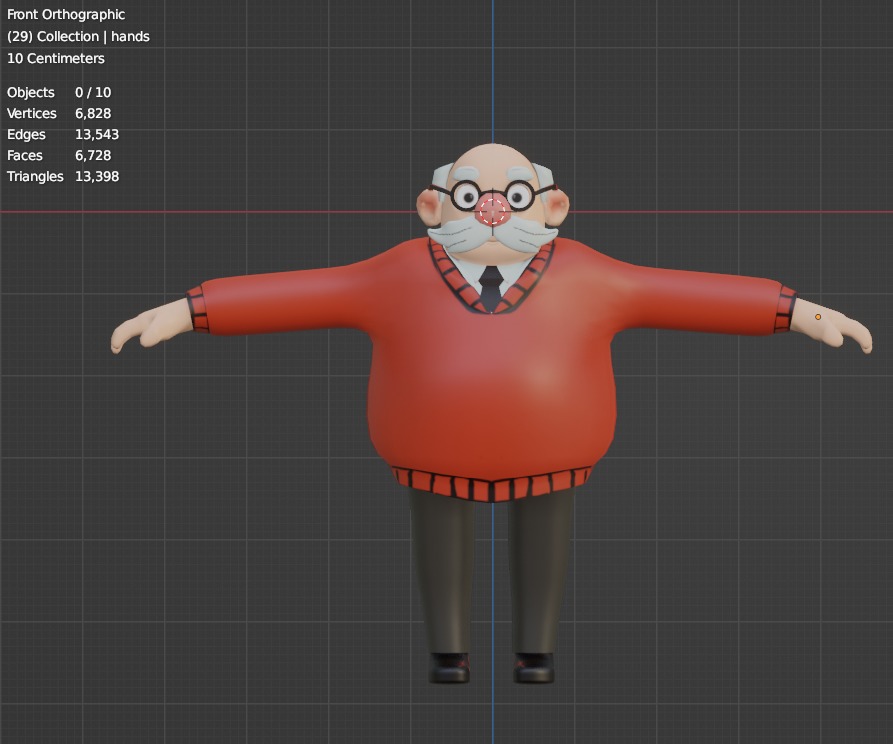Click the 'Triangles' statistics label

[x=35, y=177]
